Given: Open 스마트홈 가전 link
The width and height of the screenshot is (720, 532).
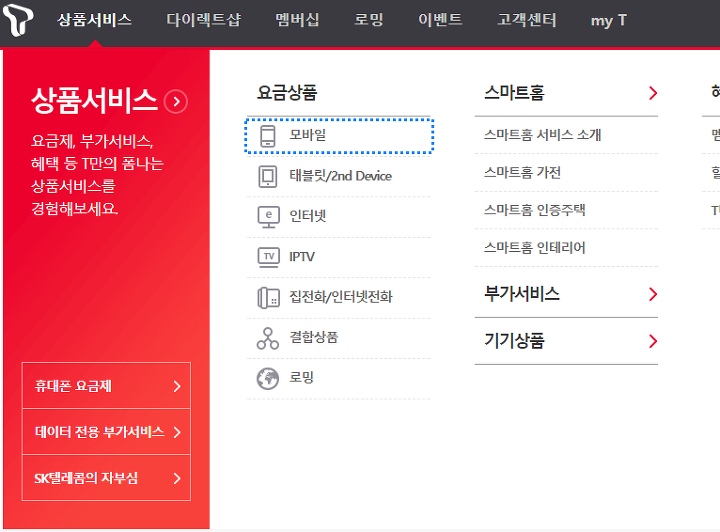Looking at the screenshot, I should (x=523, y=173).
